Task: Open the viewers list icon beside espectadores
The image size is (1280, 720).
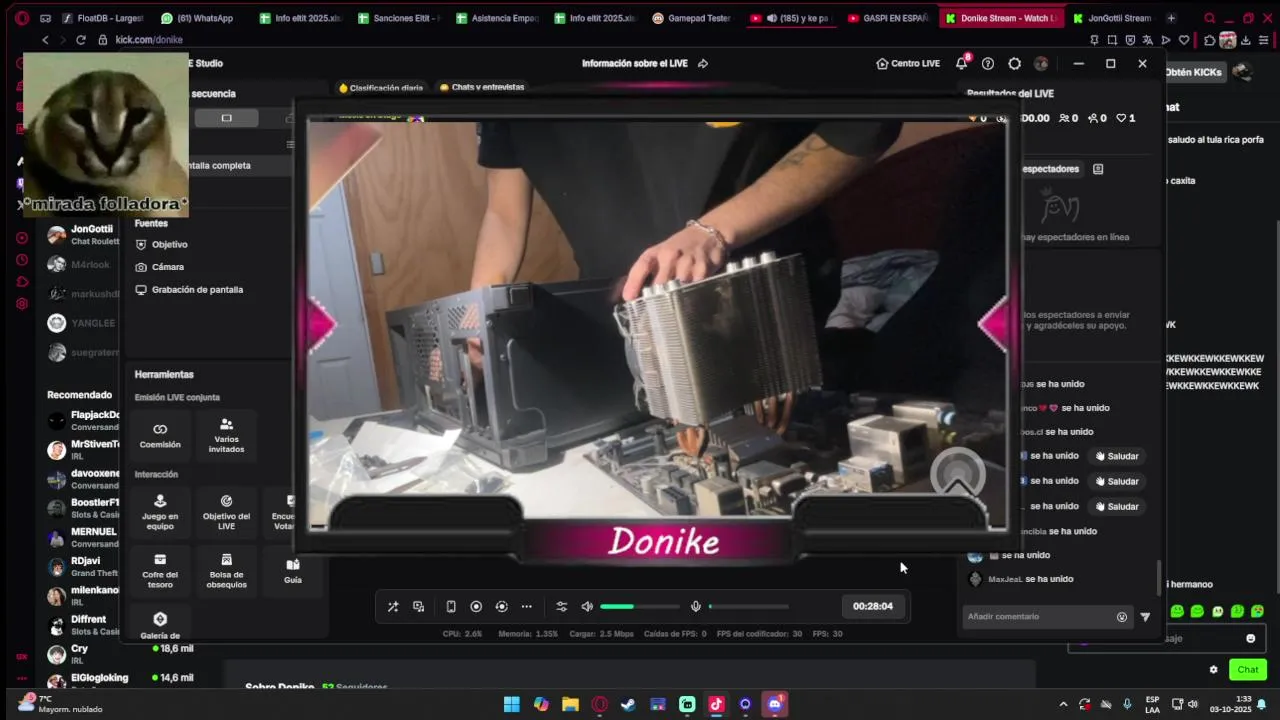Action: coord(1098,169)
